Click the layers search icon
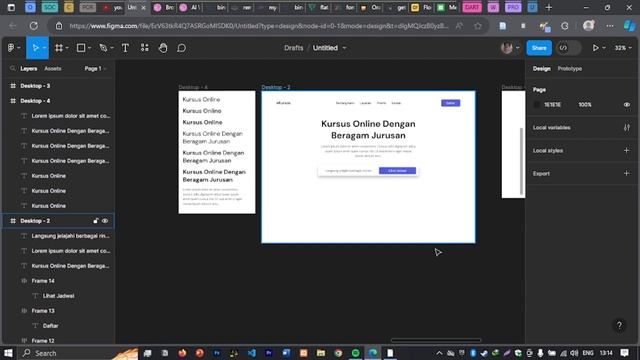This screenshot has width=640, height=360. pyautogui.click(x=12, y=69)
